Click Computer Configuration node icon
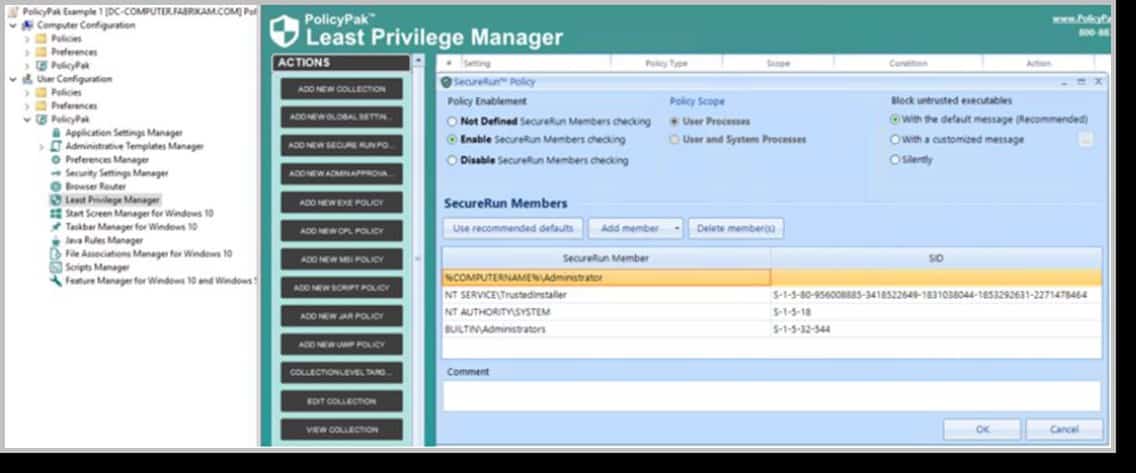1136x473 pixels. (28, 25)
